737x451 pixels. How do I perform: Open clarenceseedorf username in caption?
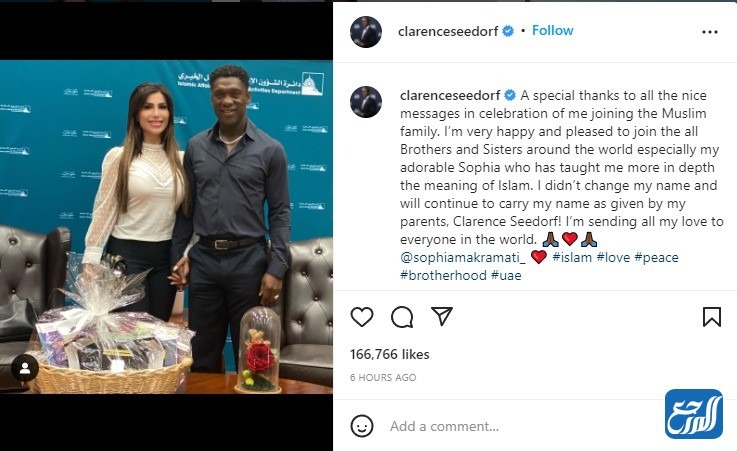pos(450,95)
